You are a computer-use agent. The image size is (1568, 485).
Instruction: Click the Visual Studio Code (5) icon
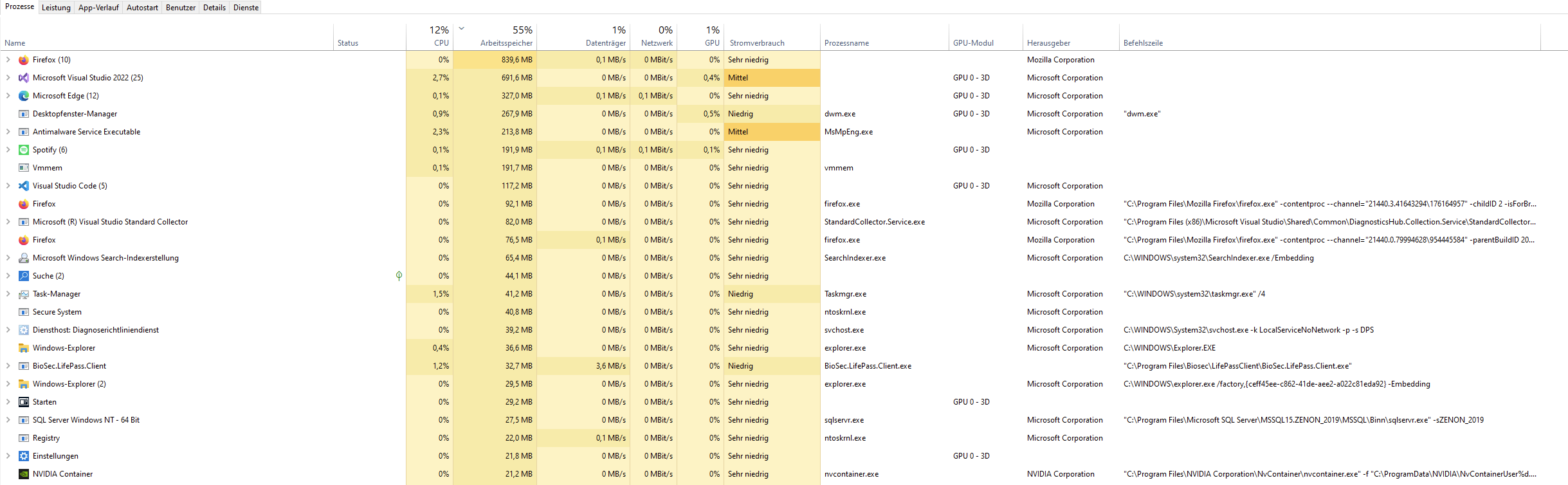pyautogui.click(x=24, y=186)
